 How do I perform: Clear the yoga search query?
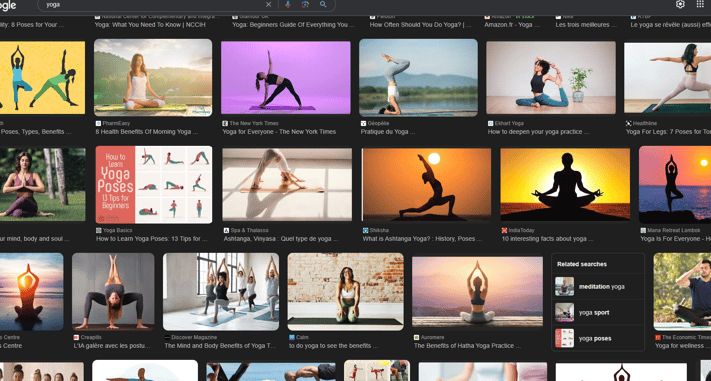pos(268,5)
